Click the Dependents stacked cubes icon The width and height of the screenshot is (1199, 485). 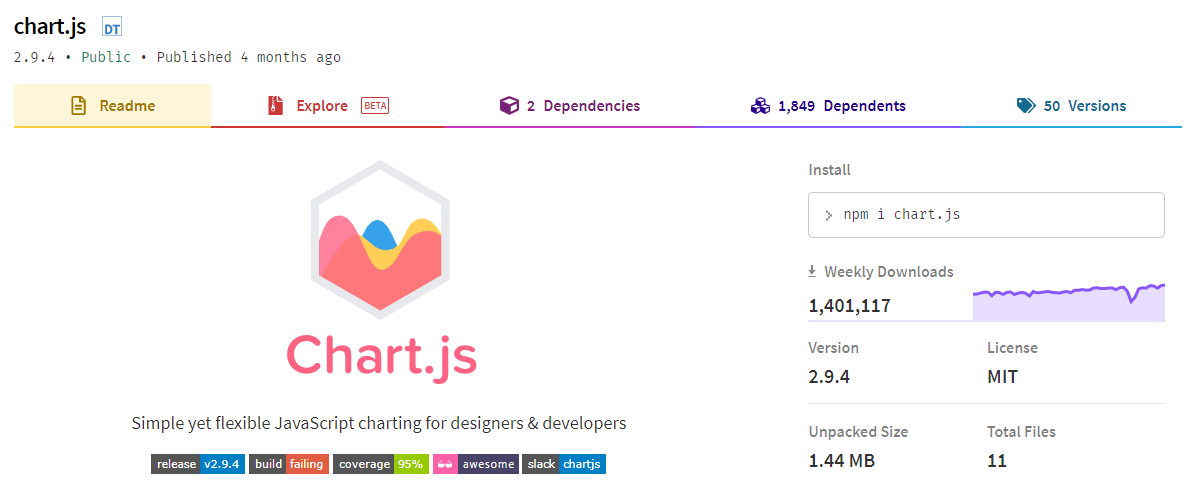[x=760, y=106]
